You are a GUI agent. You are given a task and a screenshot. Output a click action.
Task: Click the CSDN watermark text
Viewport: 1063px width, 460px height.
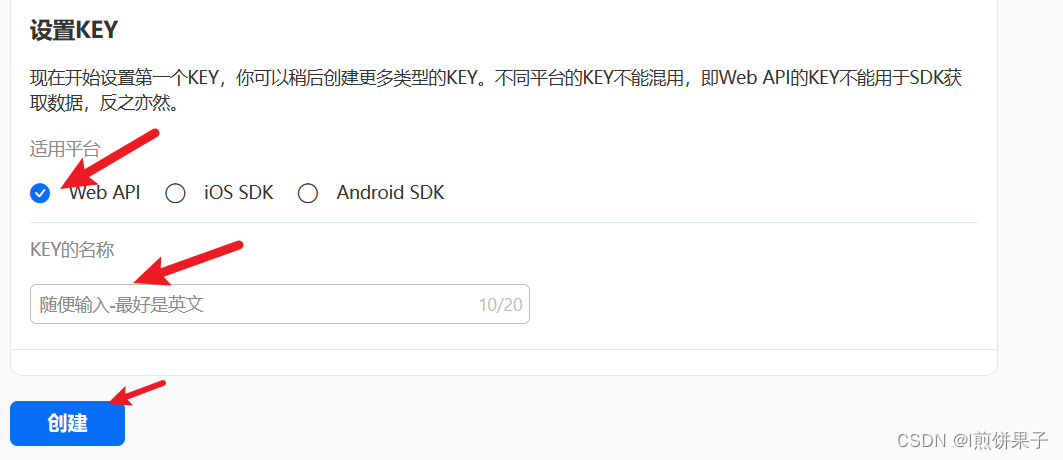tap(921, 440)
